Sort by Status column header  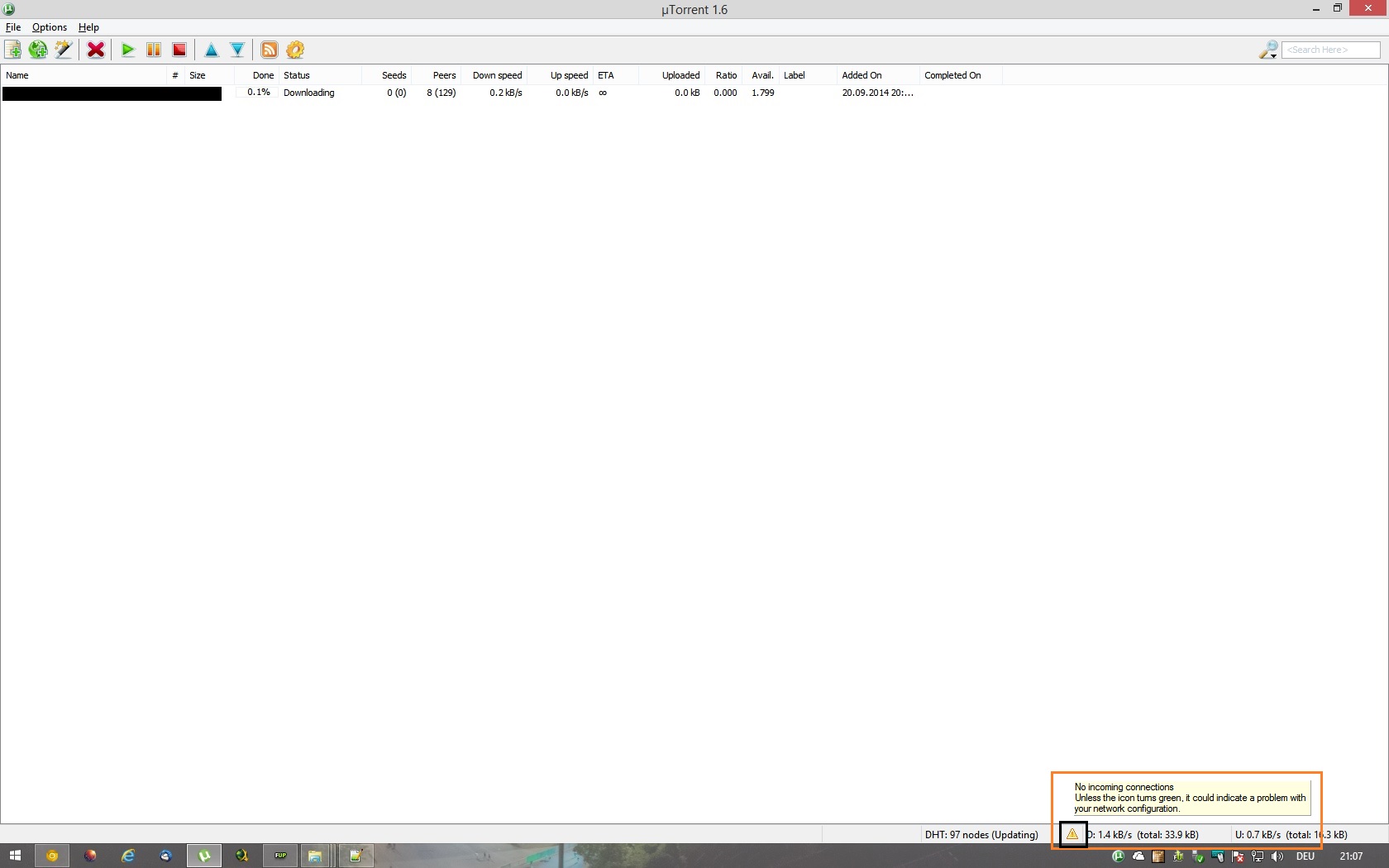(320, 75)
